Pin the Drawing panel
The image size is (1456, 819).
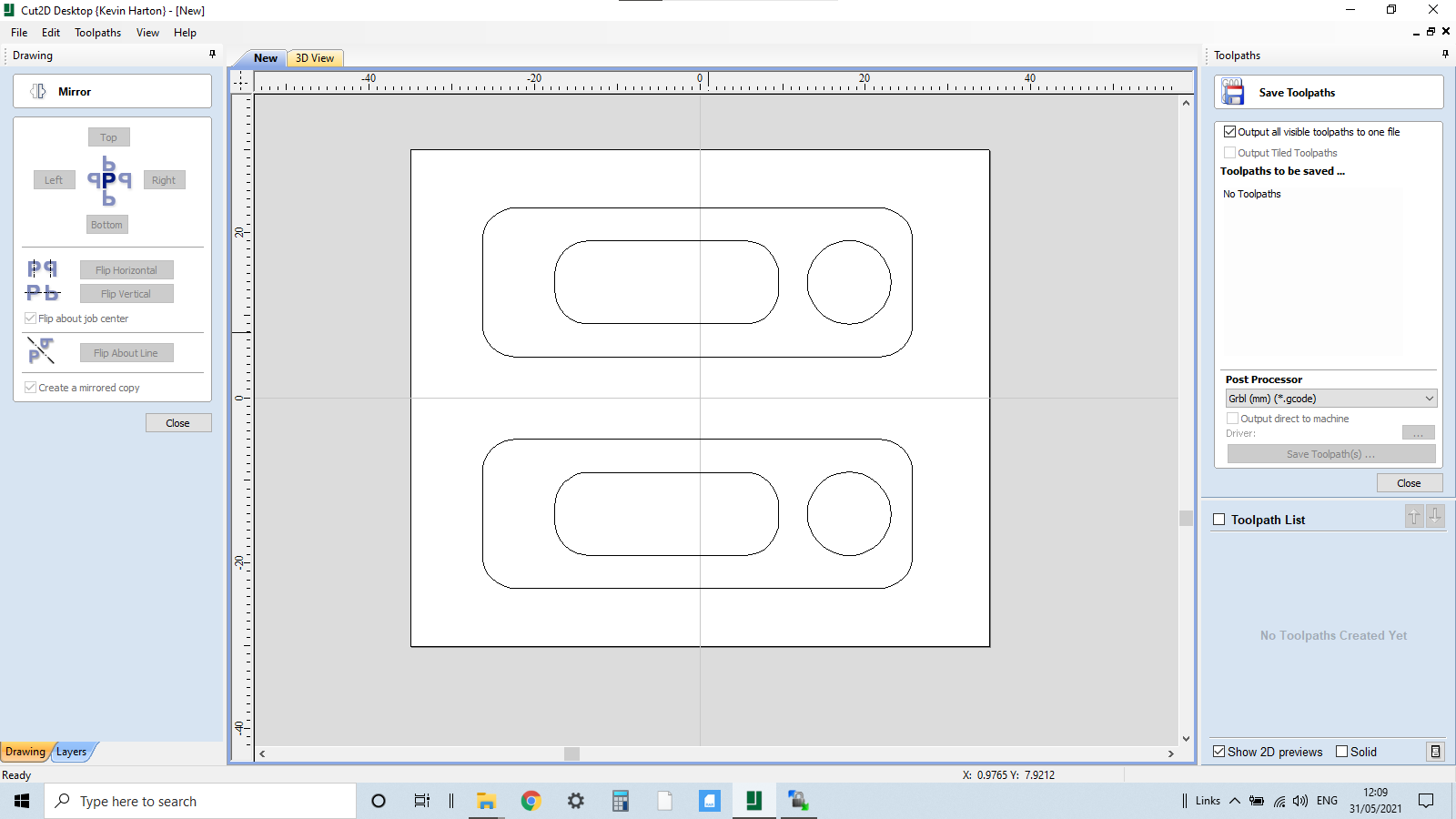(212, 55)
